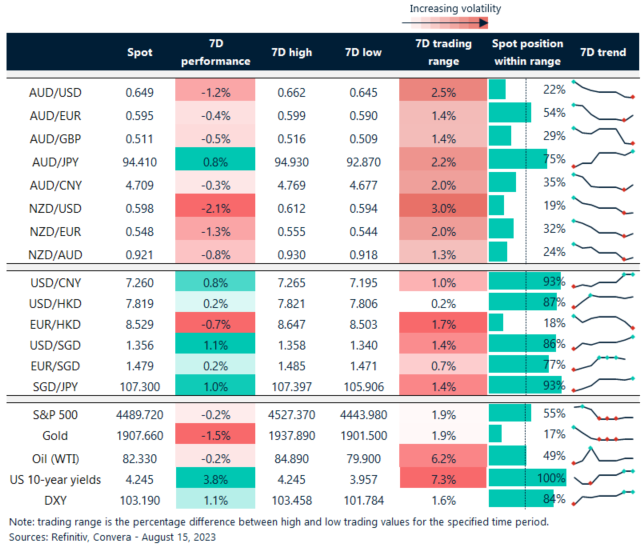Click the AUD/USD 7D trend sparkline
The width and height of the screenshot is (643, 546).
603,91
